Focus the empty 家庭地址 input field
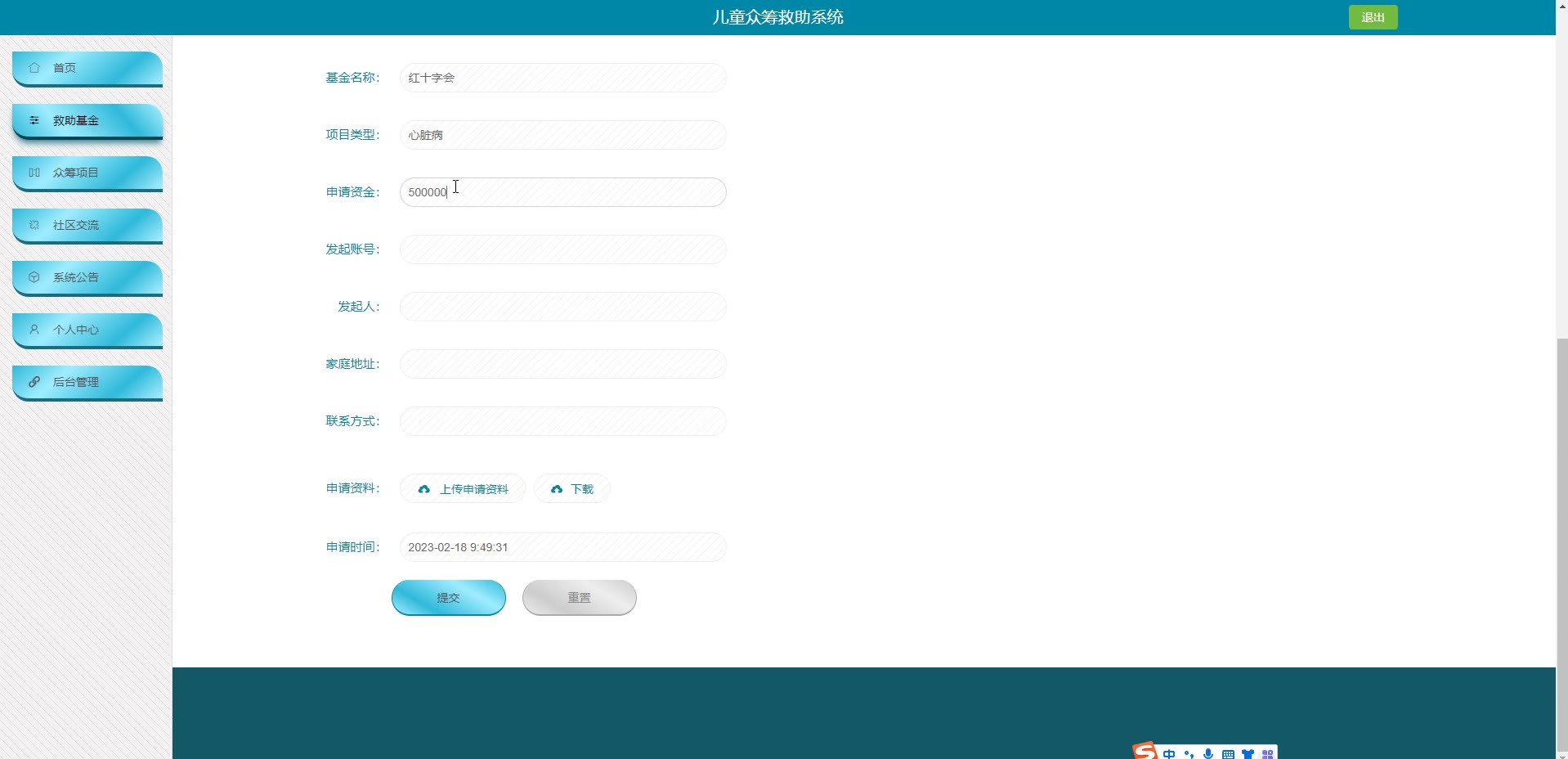This screenshot has height=759, width=1568. click(x=563, y=364)
